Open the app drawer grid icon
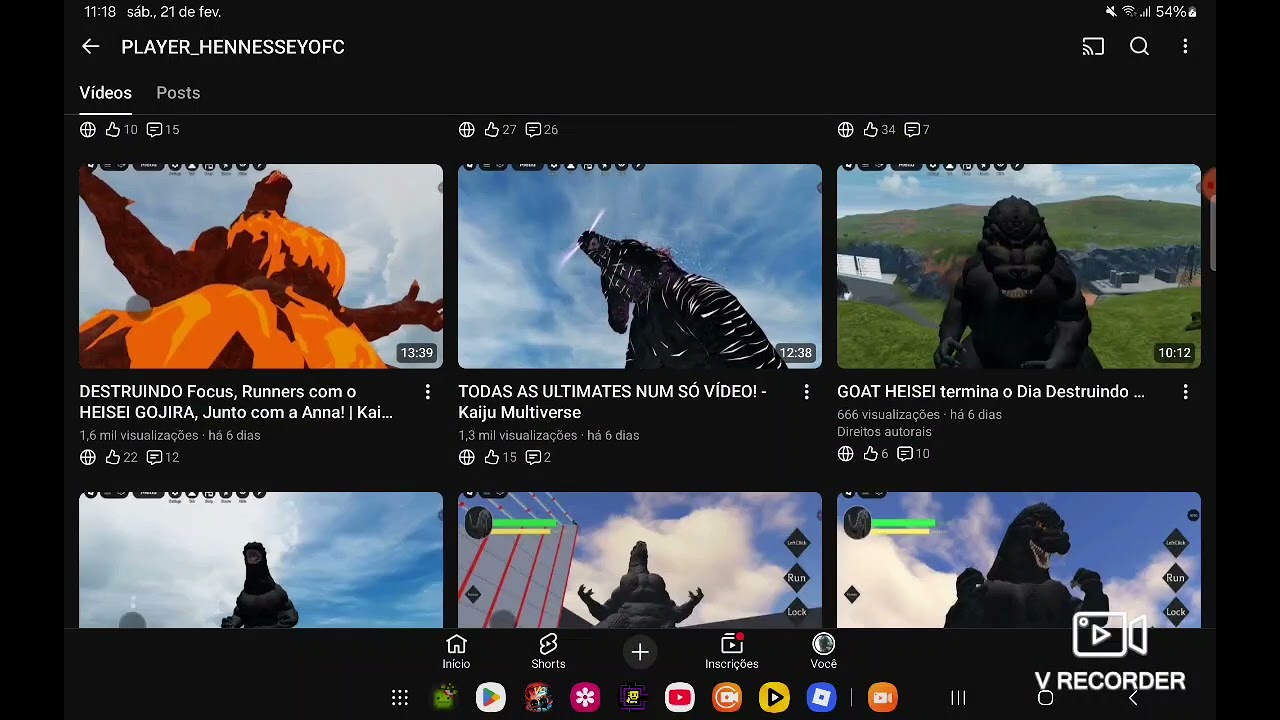Viewport: 1280px width, 720px height. (x=400, y=698)
